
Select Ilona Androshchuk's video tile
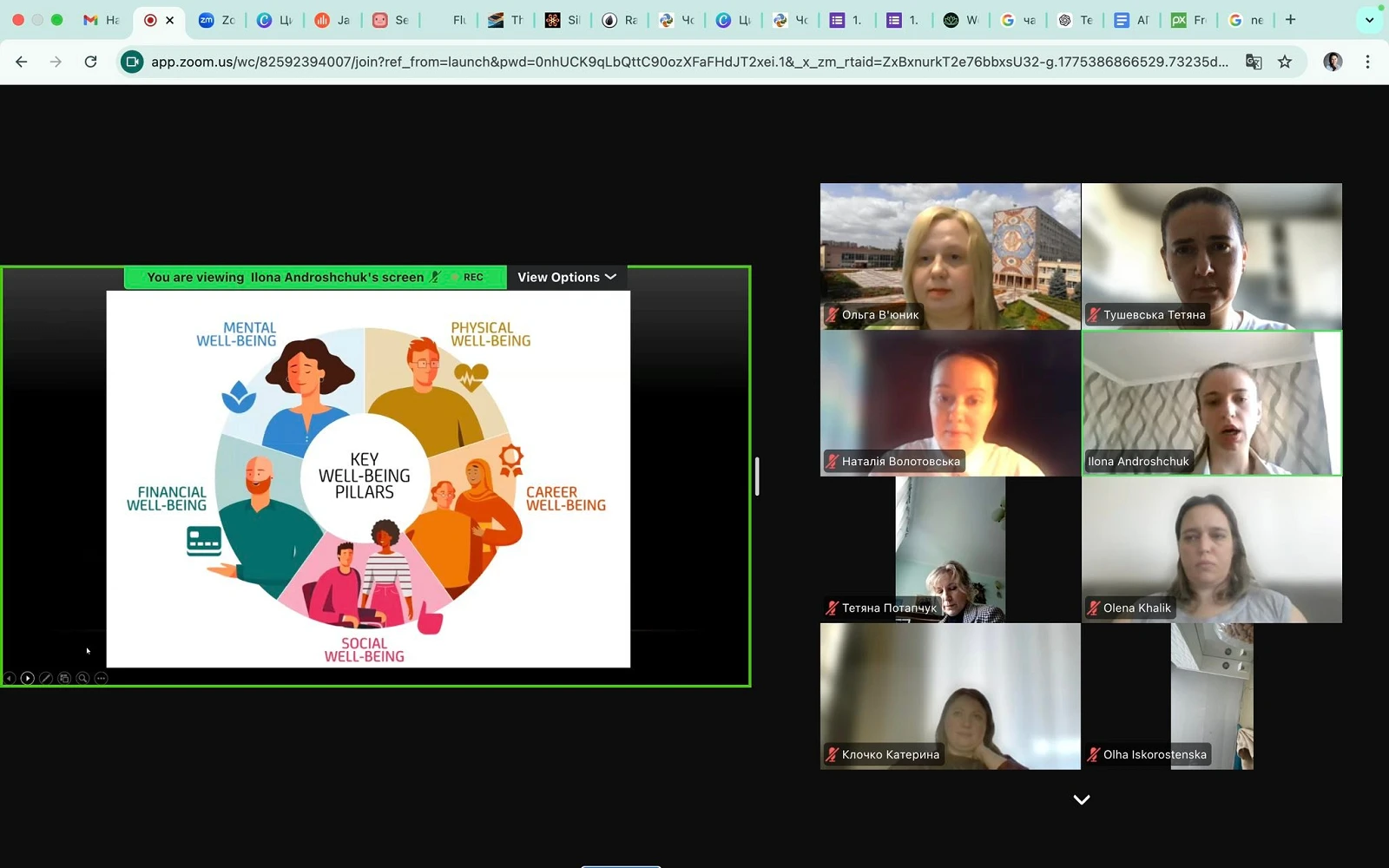(1211, 403)
